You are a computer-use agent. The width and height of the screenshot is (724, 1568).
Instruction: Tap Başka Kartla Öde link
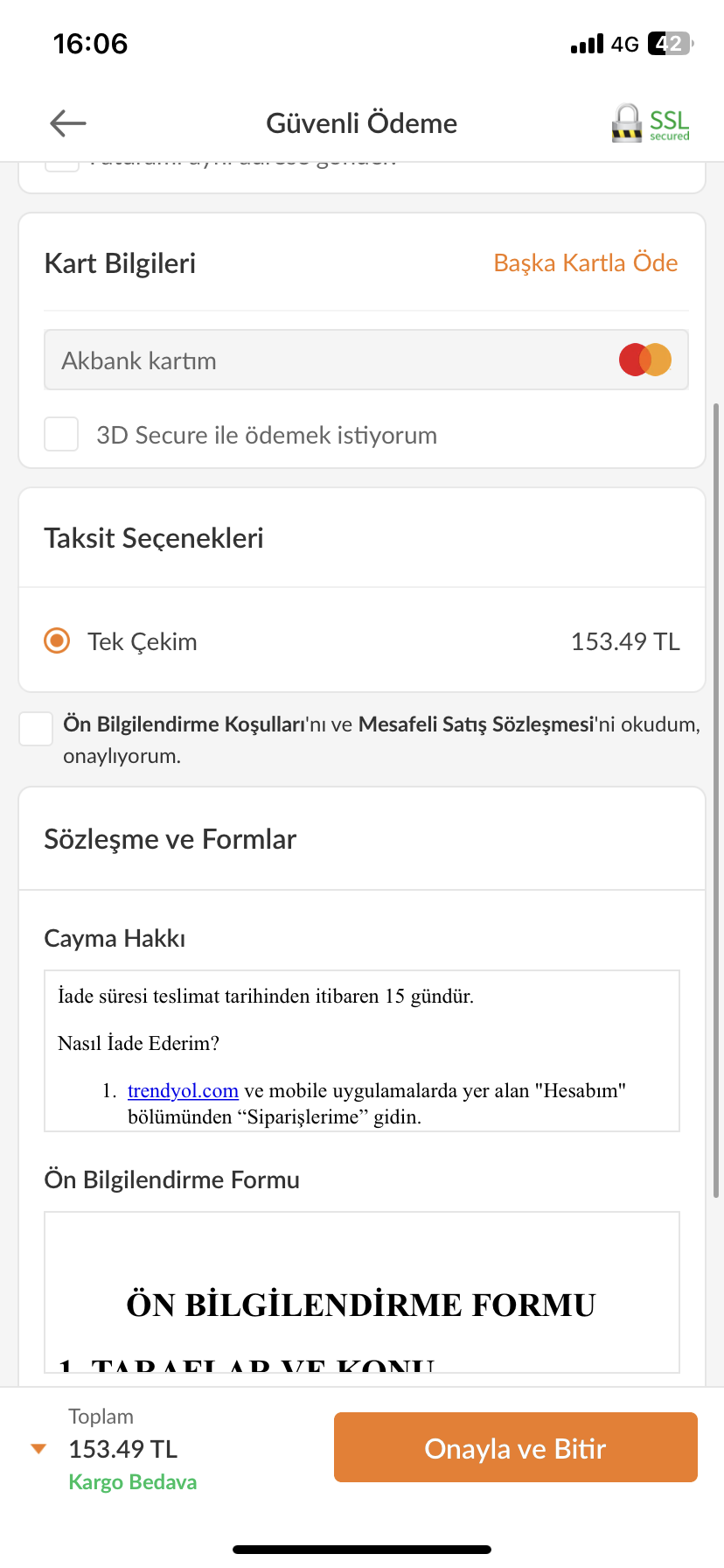click(586, 262)
